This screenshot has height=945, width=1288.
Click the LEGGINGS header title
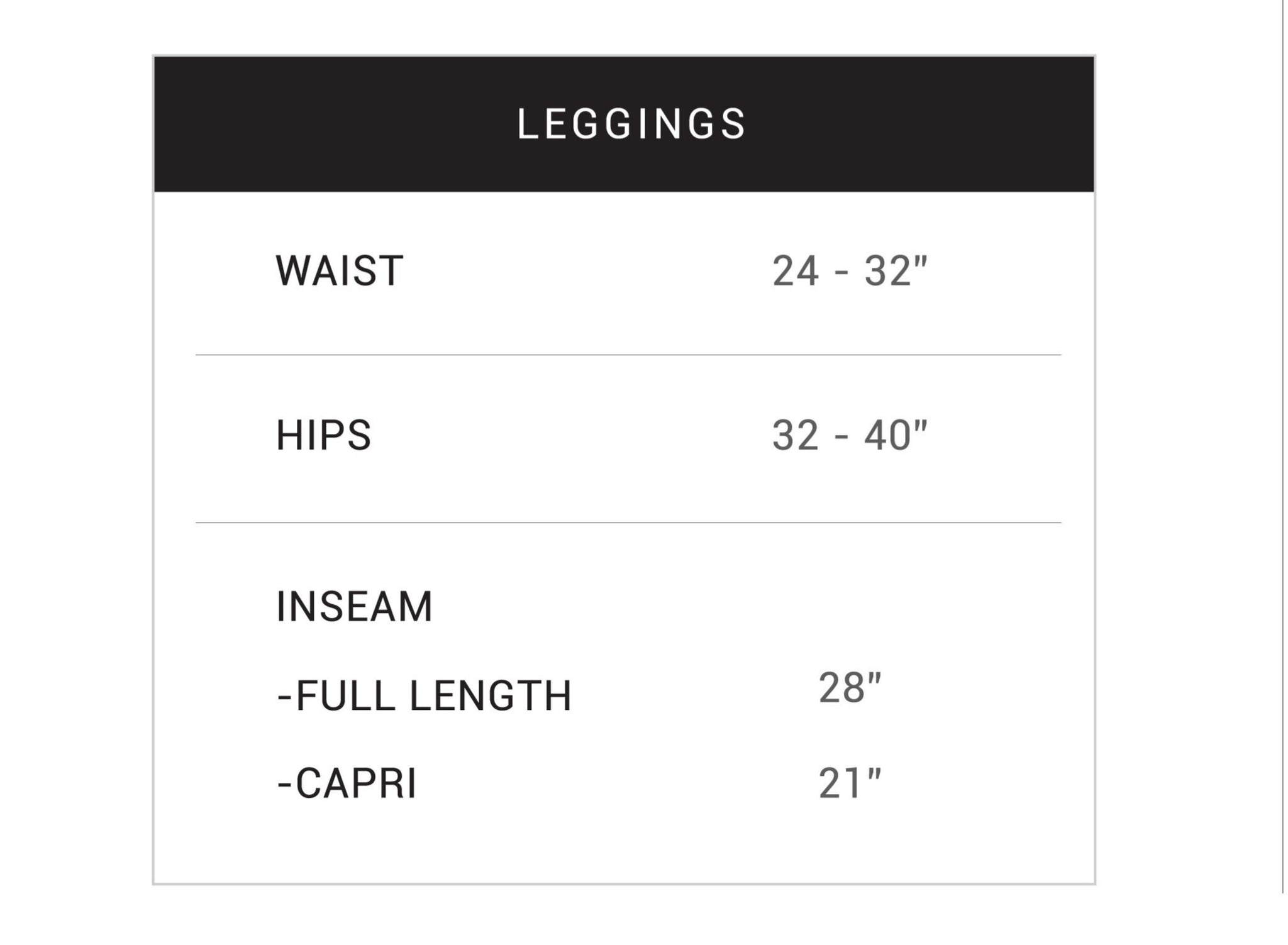pos(631,124)
